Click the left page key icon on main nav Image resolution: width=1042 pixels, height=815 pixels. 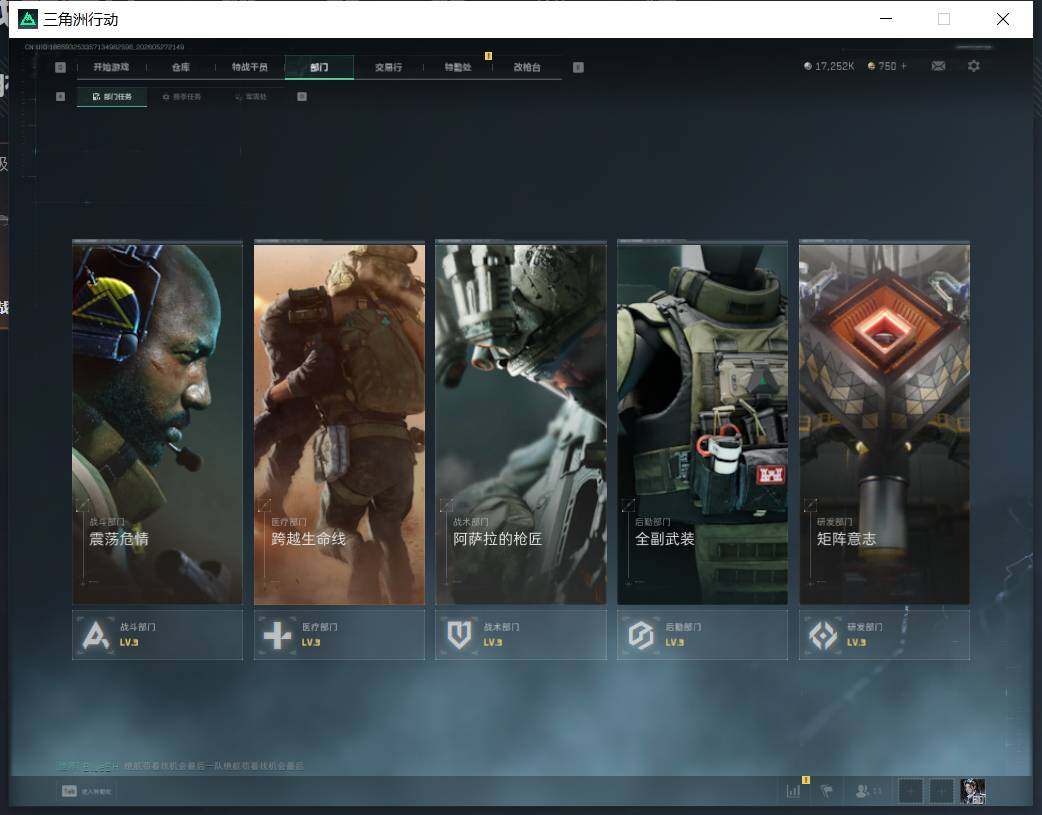pyautogui.click(x=60, y=67)
